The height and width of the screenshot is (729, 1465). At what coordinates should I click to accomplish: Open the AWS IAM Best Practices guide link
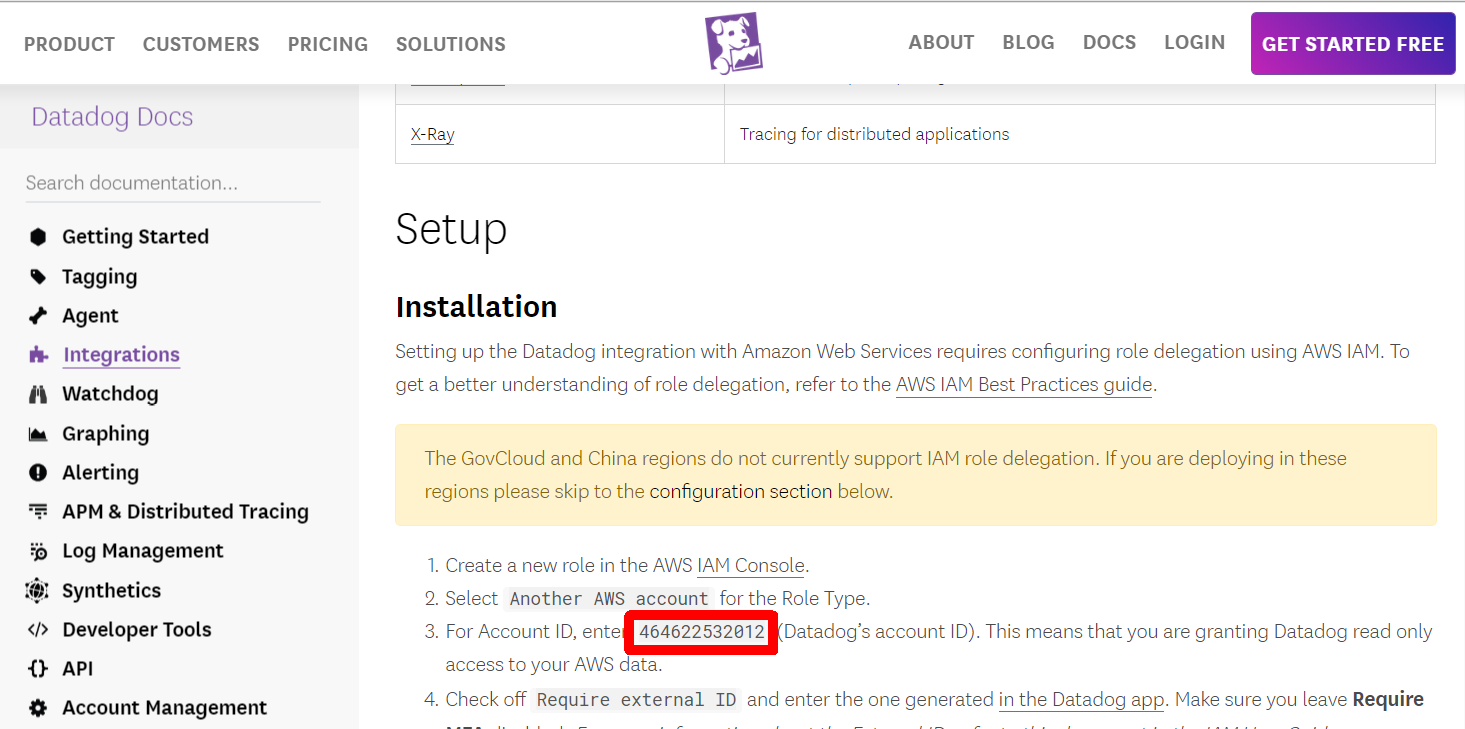pyautogui.click(x=1024, y=385)
